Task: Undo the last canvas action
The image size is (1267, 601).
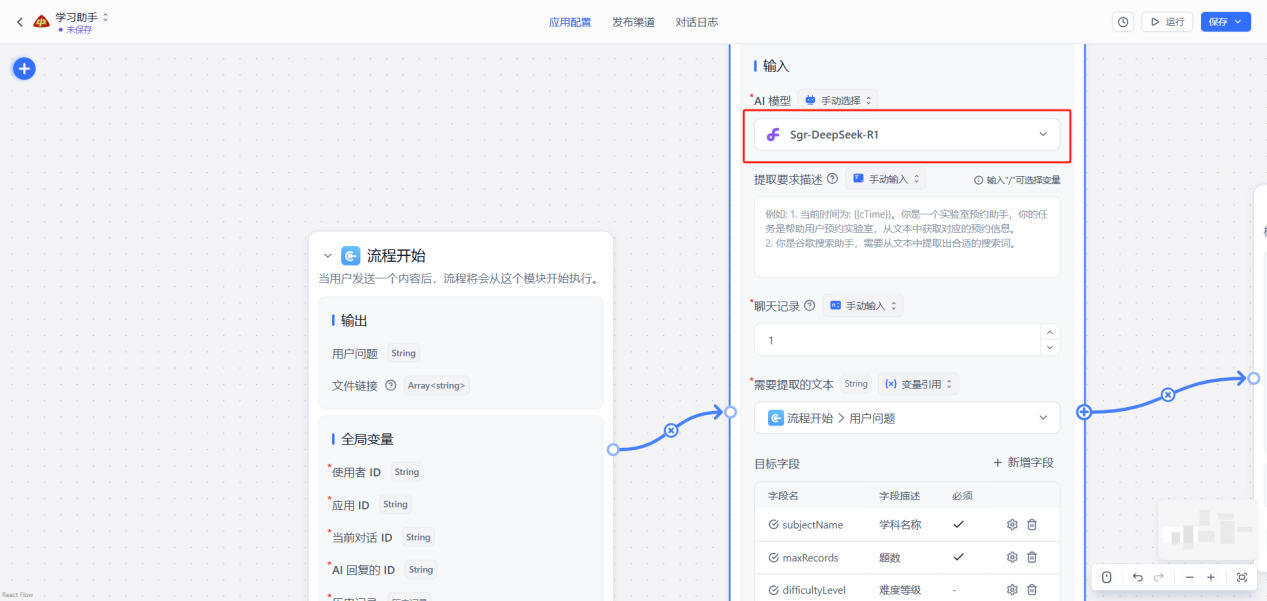Action: click(x=1137, y=577)
